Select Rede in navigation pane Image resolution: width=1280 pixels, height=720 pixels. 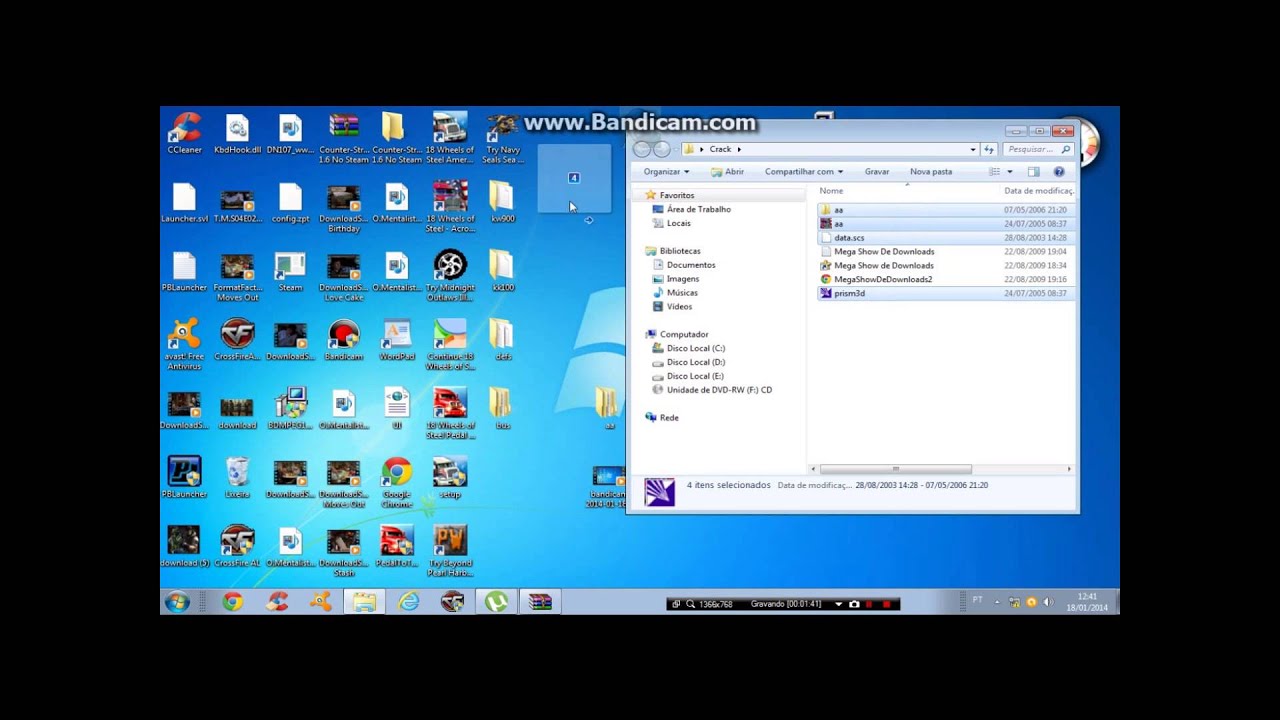[x=668, y=417]
